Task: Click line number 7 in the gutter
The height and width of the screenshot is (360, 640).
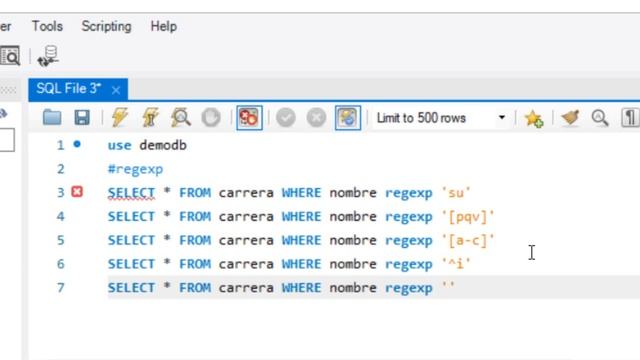Action: [60, 288]
